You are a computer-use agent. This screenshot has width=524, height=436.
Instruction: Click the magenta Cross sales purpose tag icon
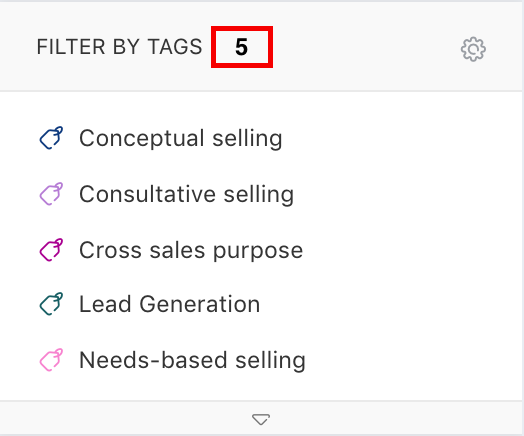(51, 250)
